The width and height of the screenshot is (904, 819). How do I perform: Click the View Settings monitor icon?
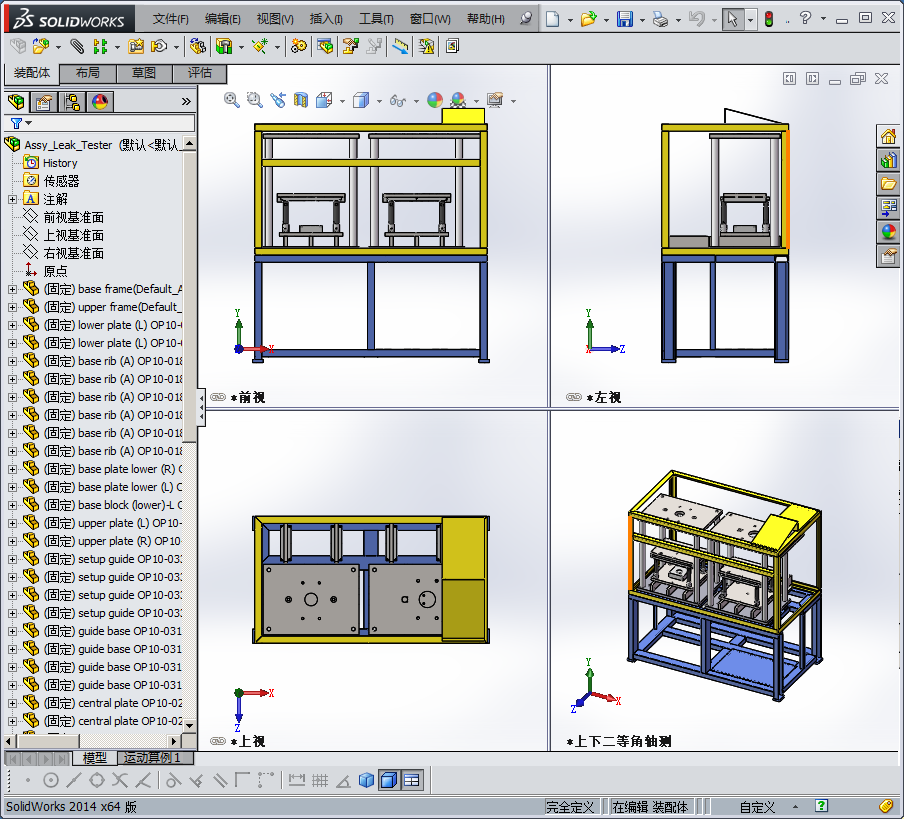pos(495,100)
